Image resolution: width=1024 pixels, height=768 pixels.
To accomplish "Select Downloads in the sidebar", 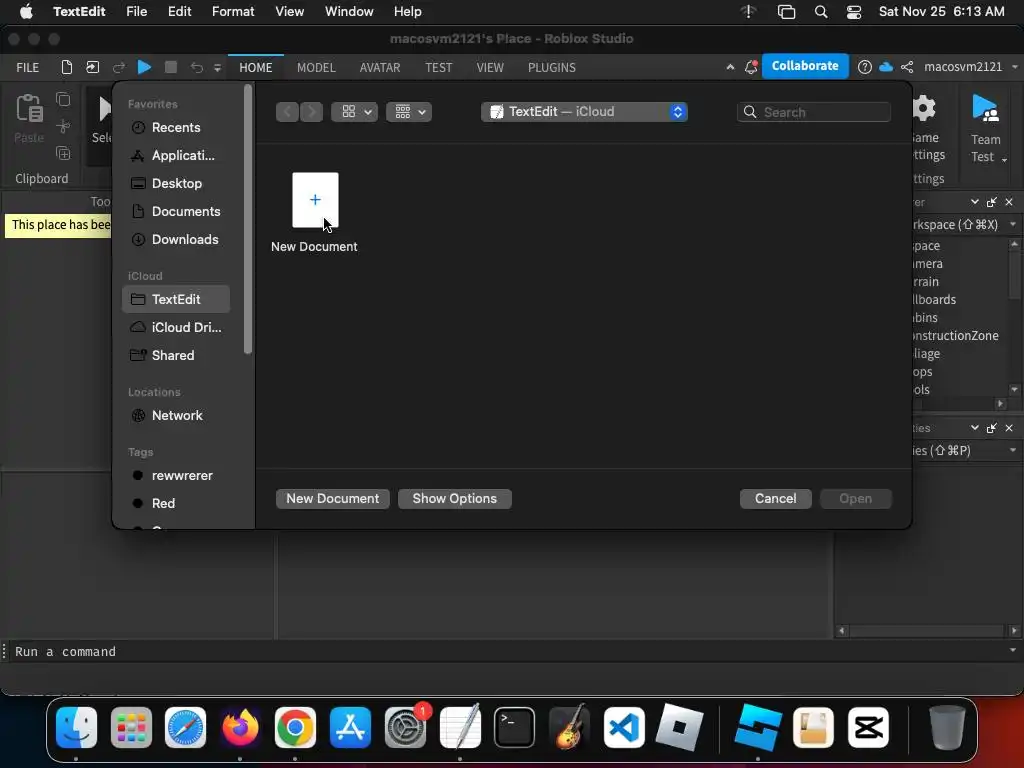I will [x=176, y=240].
